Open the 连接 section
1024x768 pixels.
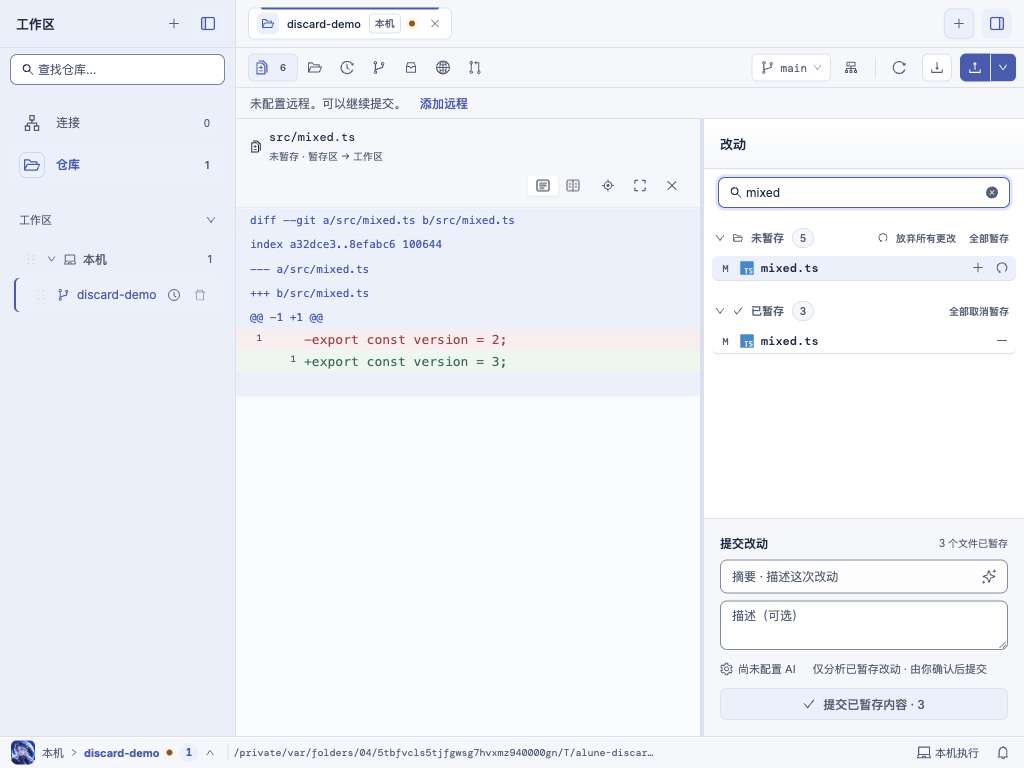coord(118,123)
